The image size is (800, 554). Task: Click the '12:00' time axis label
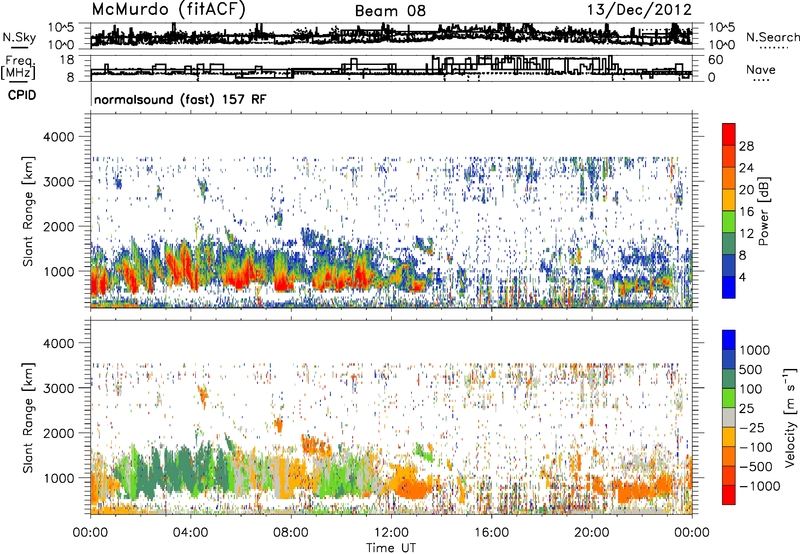[391, 533]
